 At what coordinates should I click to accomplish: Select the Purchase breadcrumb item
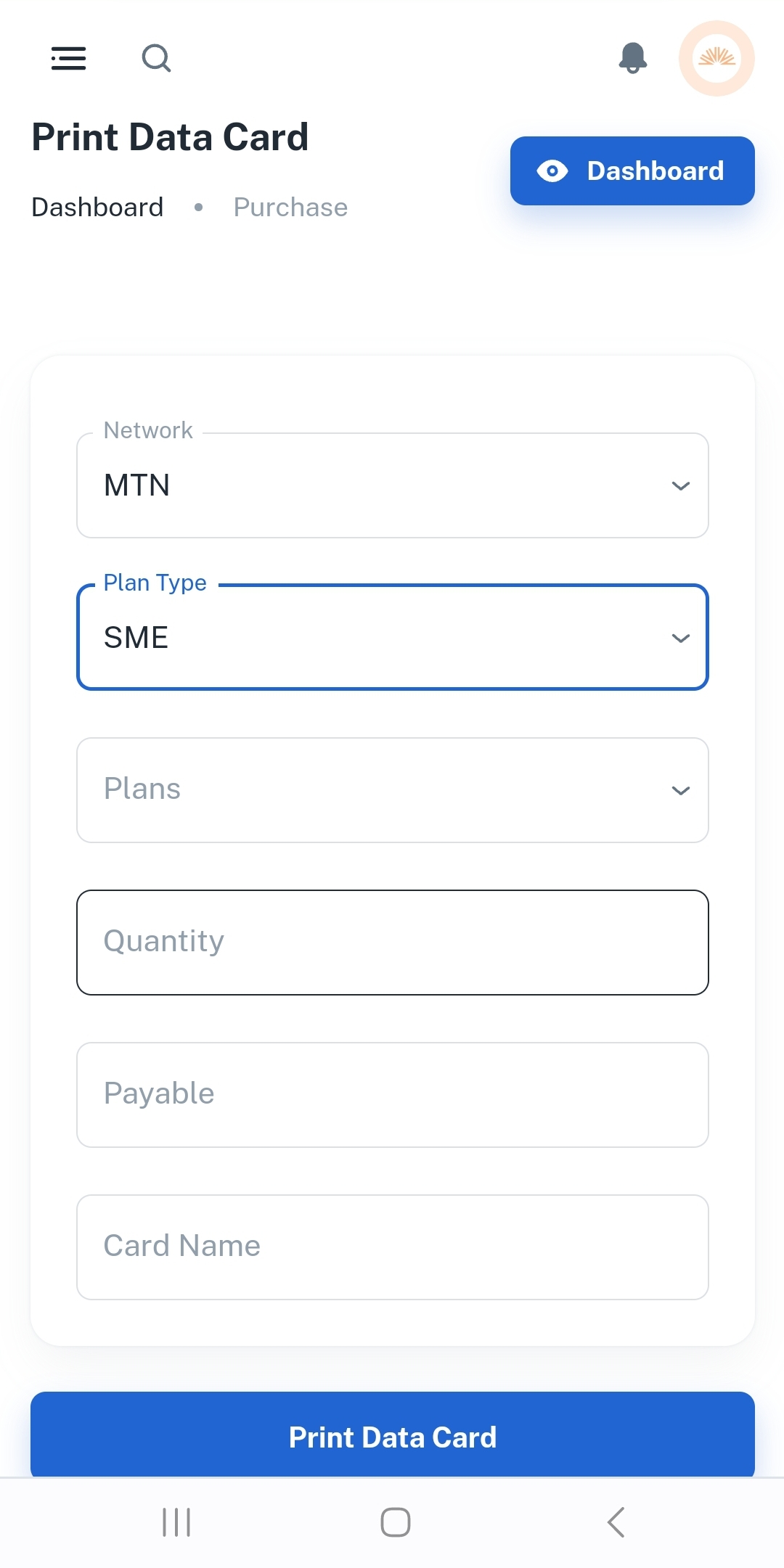[290, 208]
